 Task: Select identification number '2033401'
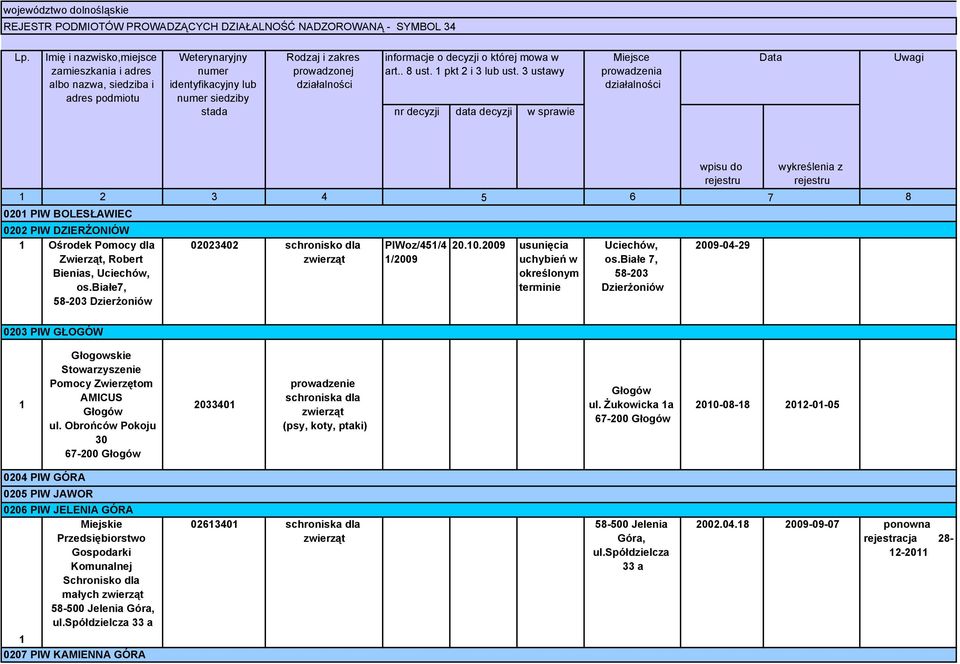(x=214, y=405)
